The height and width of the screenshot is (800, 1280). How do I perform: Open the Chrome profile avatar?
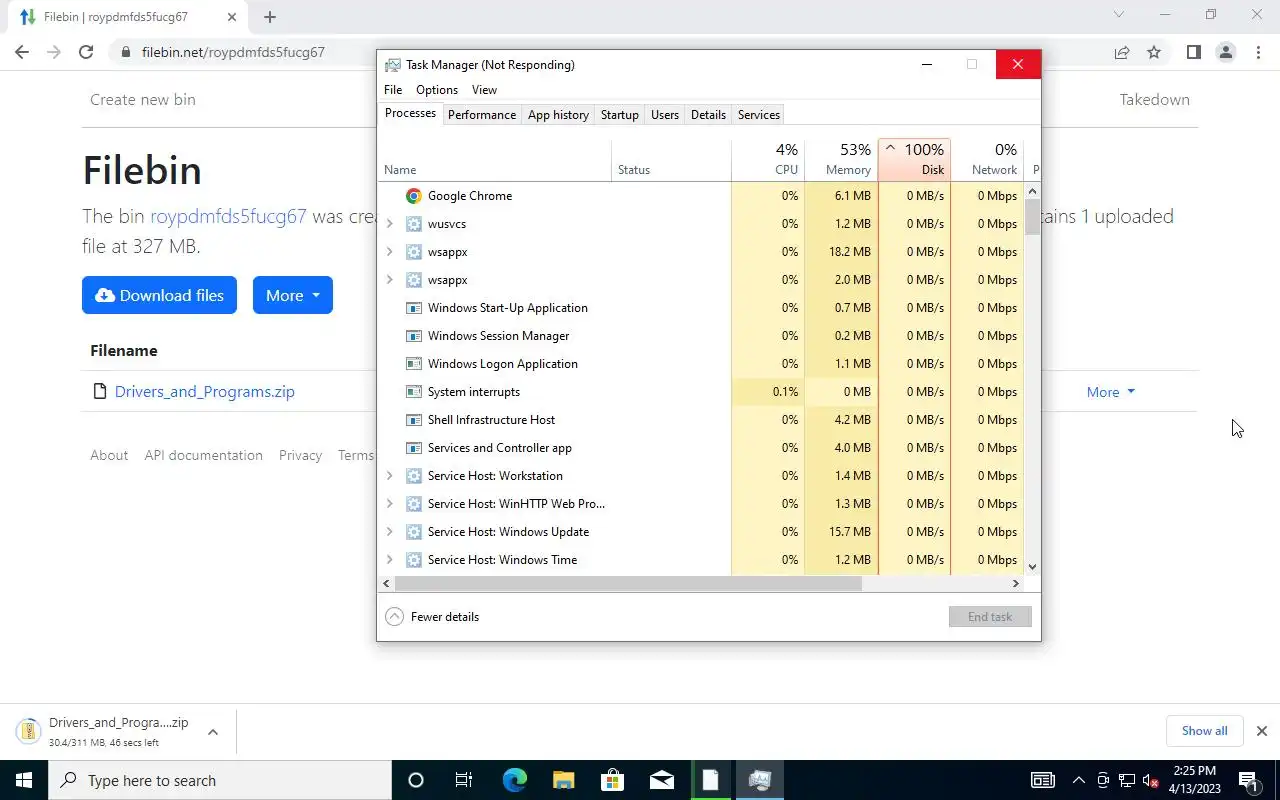pyautogui.click(x=1225, y=52)
